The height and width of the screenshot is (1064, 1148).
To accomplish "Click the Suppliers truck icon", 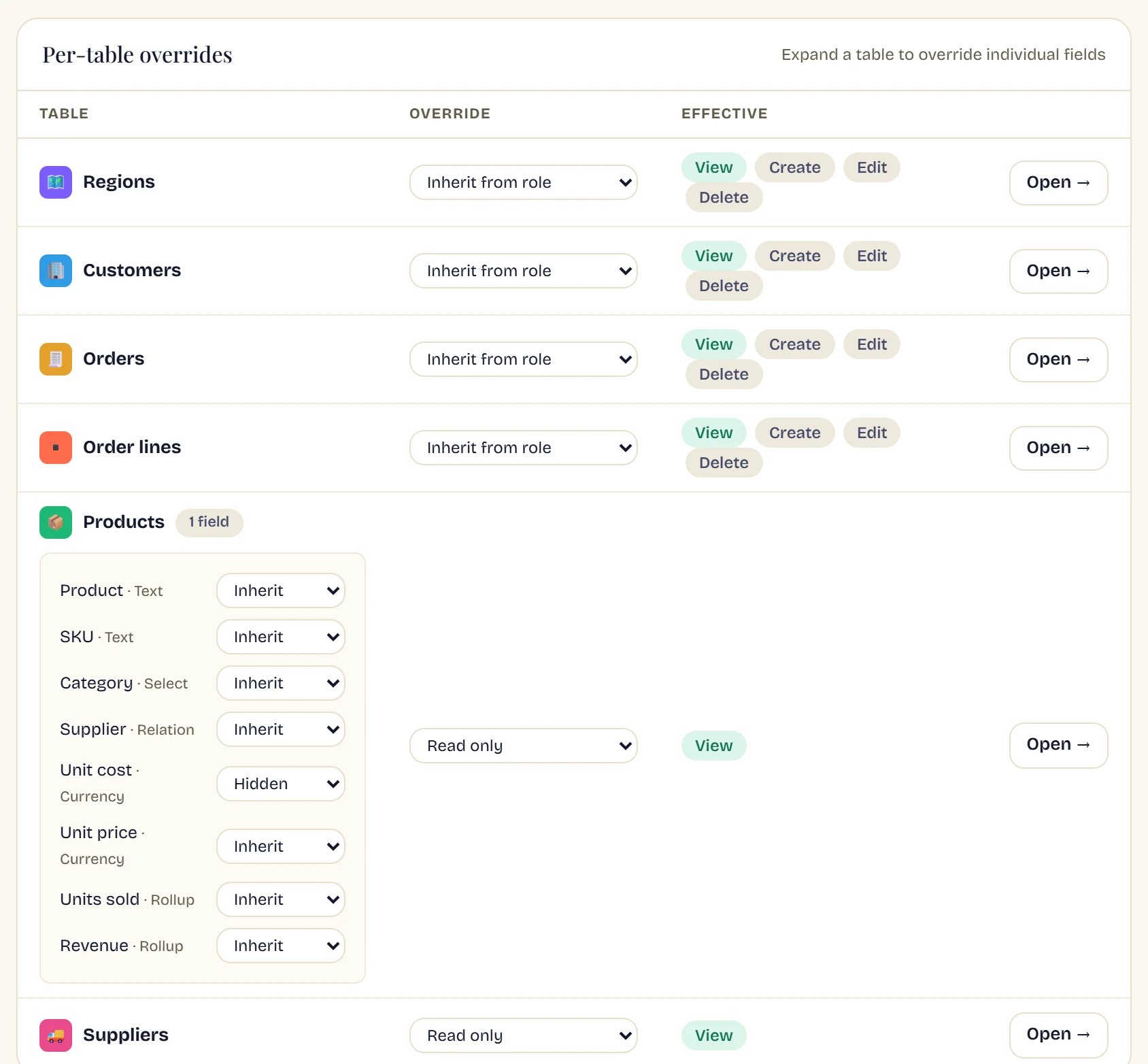I will 56,1035.
